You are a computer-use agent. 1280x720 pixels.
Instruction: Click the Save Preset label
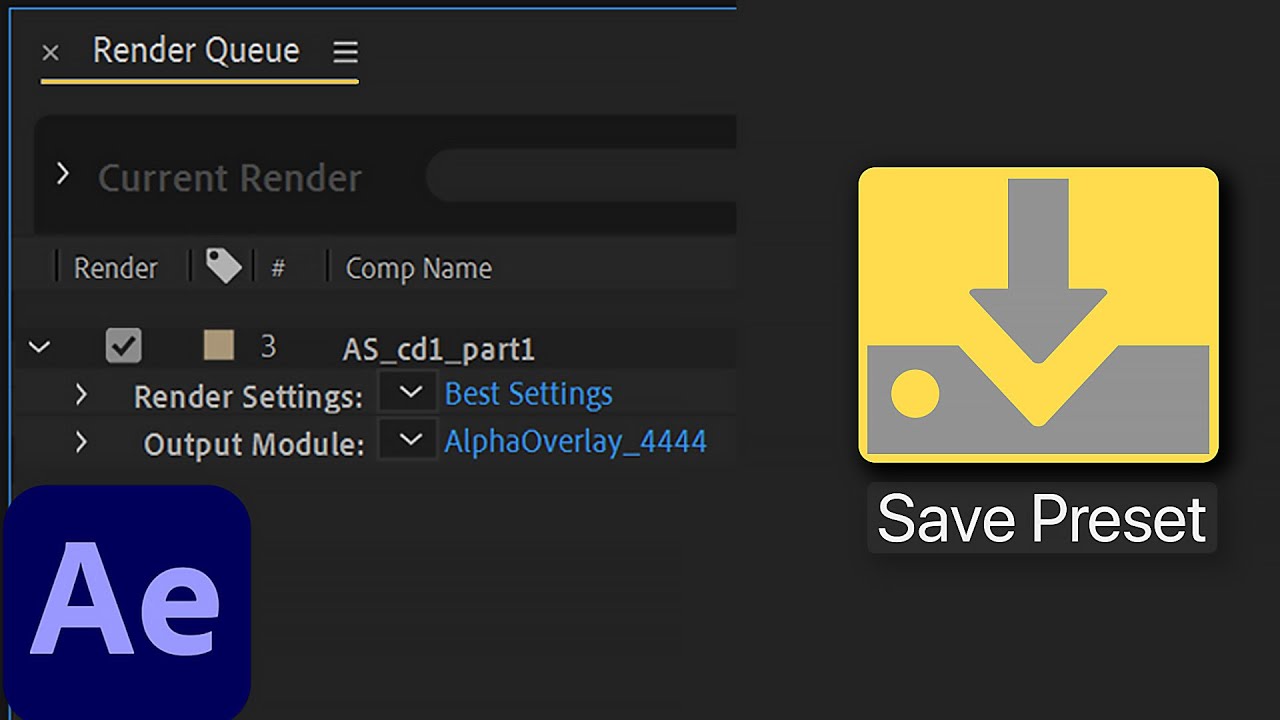[1042, 518]
